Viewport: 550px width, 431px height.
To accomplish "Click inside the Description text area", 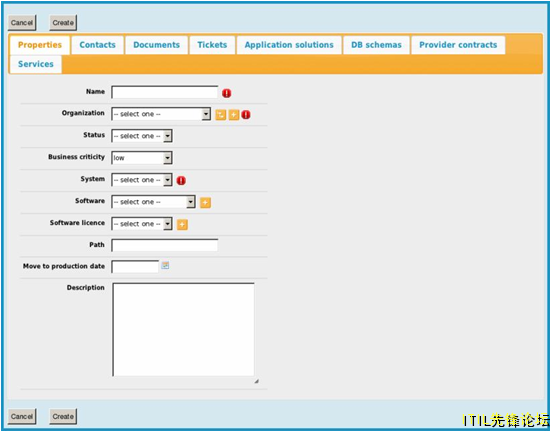I will pos(183,330).
